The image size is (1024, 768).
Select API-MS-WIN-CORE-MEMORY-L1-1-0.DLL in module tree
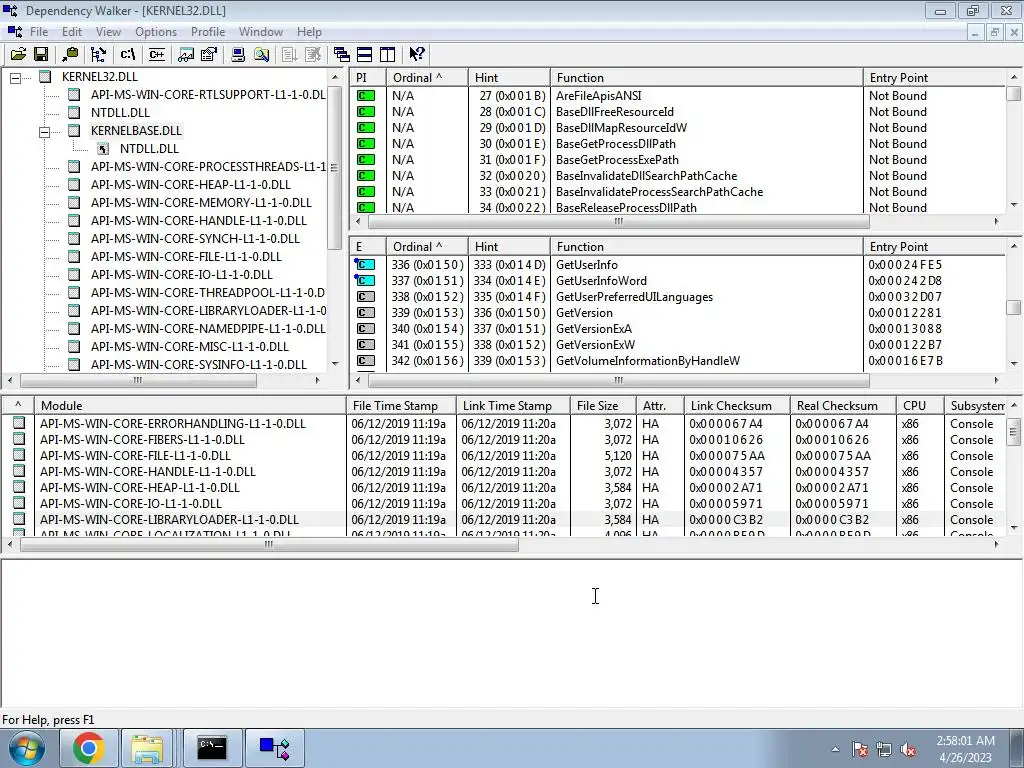[201, 202]
